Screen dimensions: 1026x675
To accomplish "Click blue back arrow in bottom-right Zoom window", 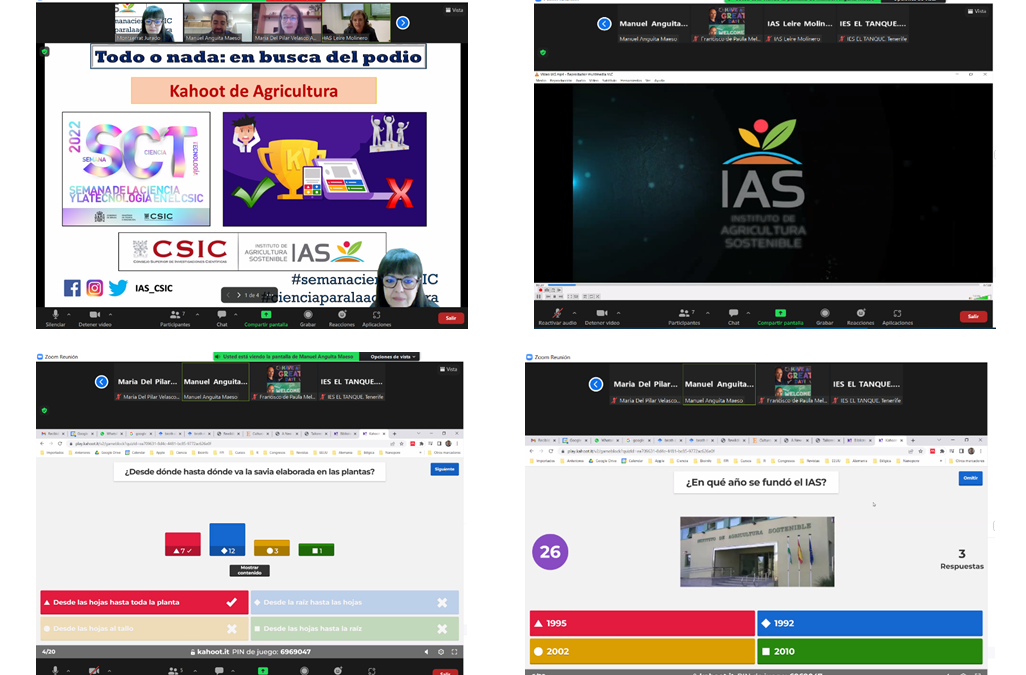I will [595, 385].
